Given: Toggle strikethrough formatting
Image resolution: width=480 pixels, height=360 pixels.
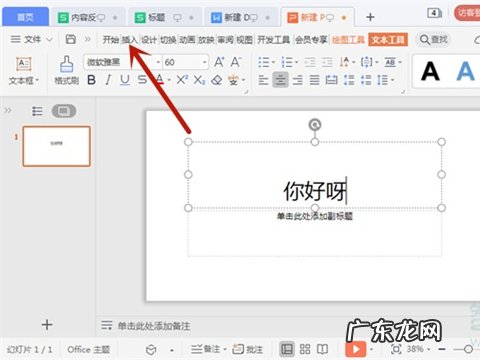Looking at the screenshot, I should click(x=142, y=80).
